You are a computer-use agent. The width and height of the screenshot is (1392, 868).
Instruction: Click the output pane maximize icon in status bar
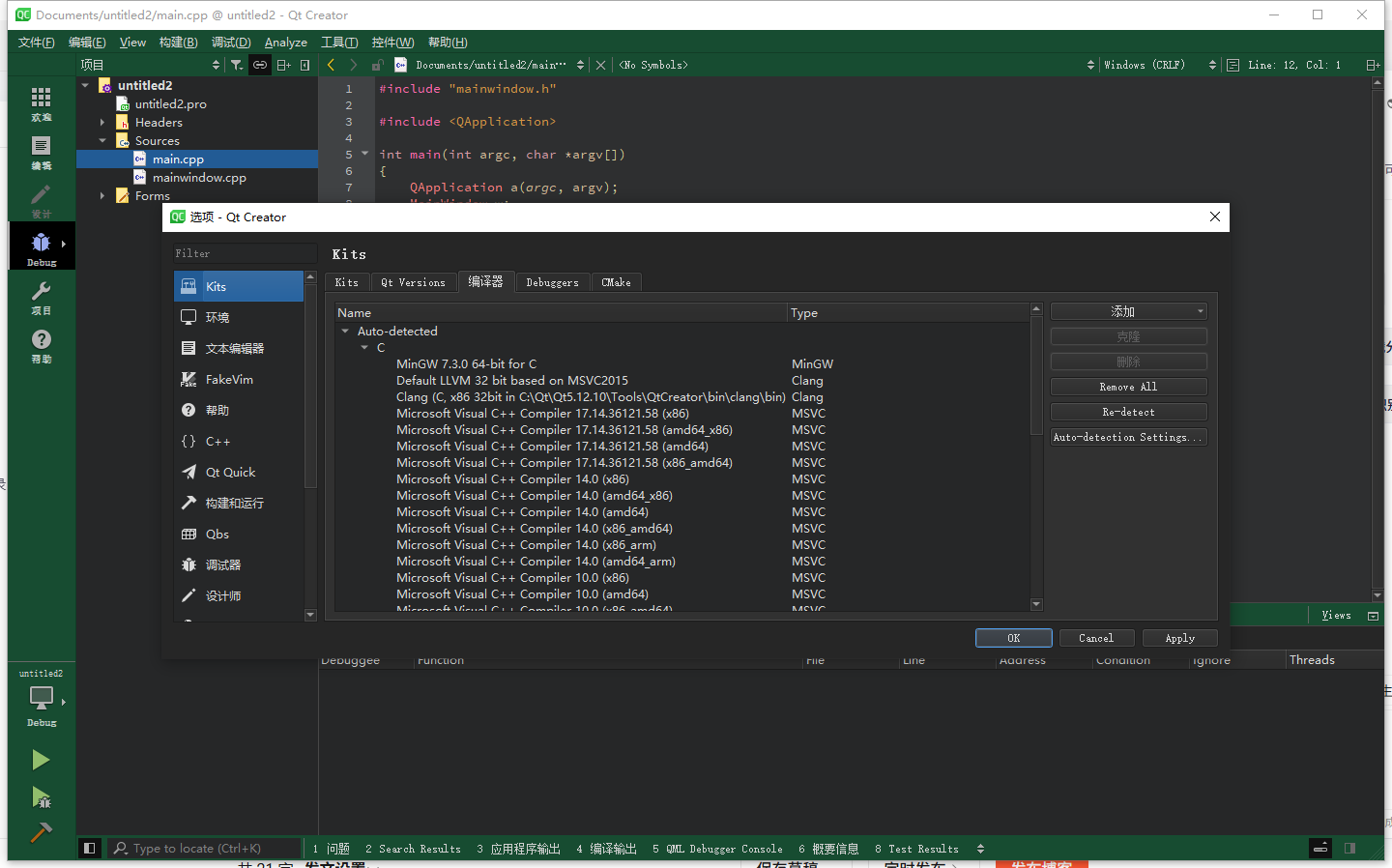(x=1320, y=848)
